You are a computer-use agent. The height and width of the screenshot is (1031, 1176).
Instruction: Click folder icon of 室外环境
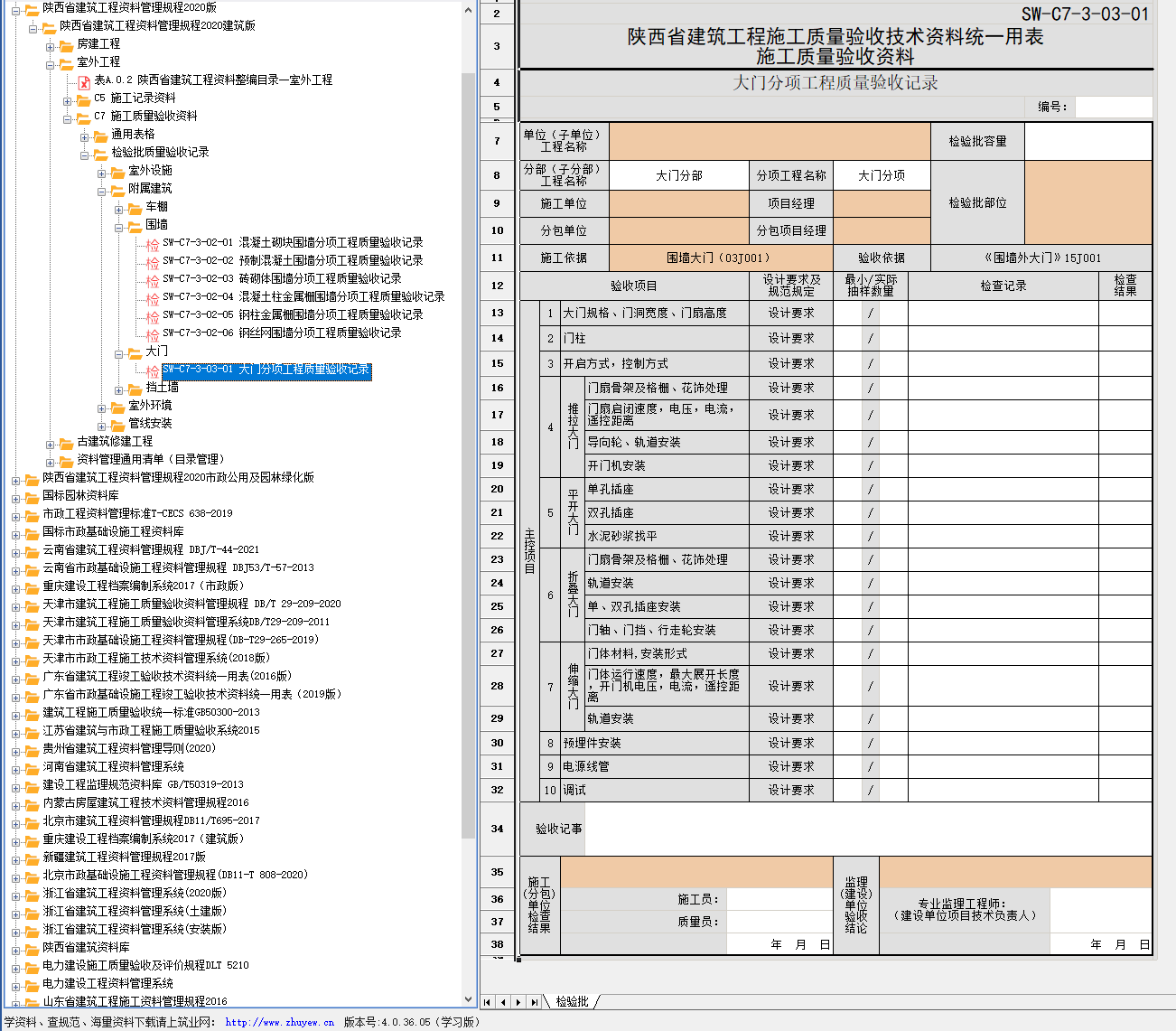coord(117,406)
